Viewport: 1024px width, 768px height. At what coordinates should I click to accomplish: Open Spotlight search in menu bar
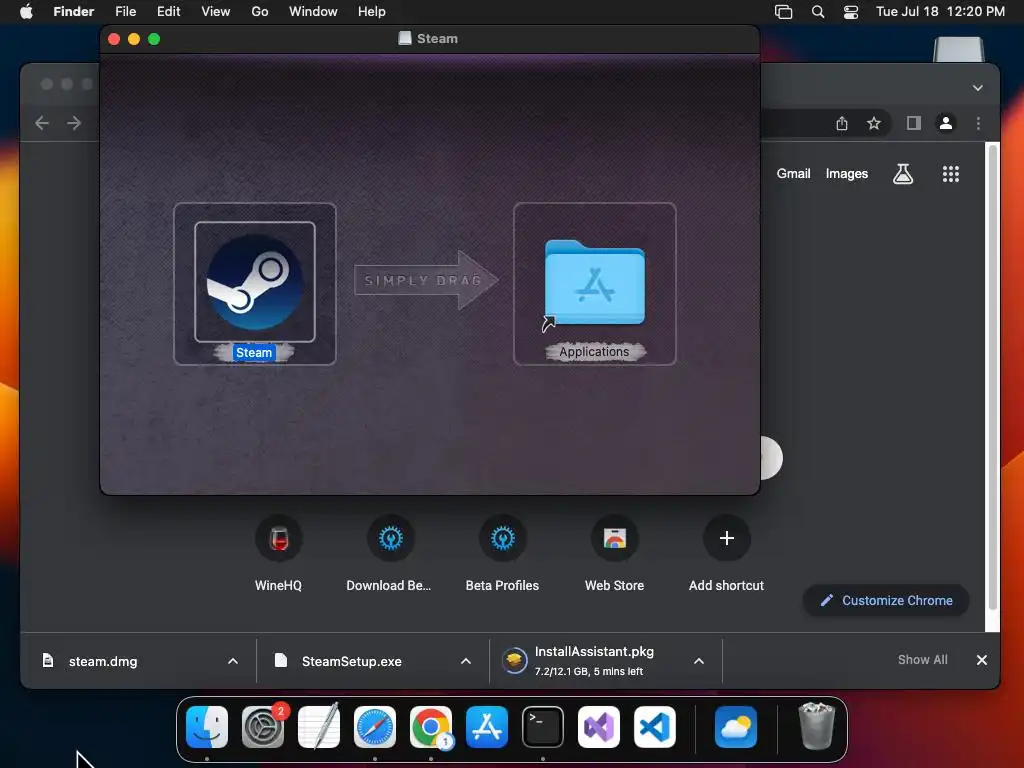click(818, 12)
